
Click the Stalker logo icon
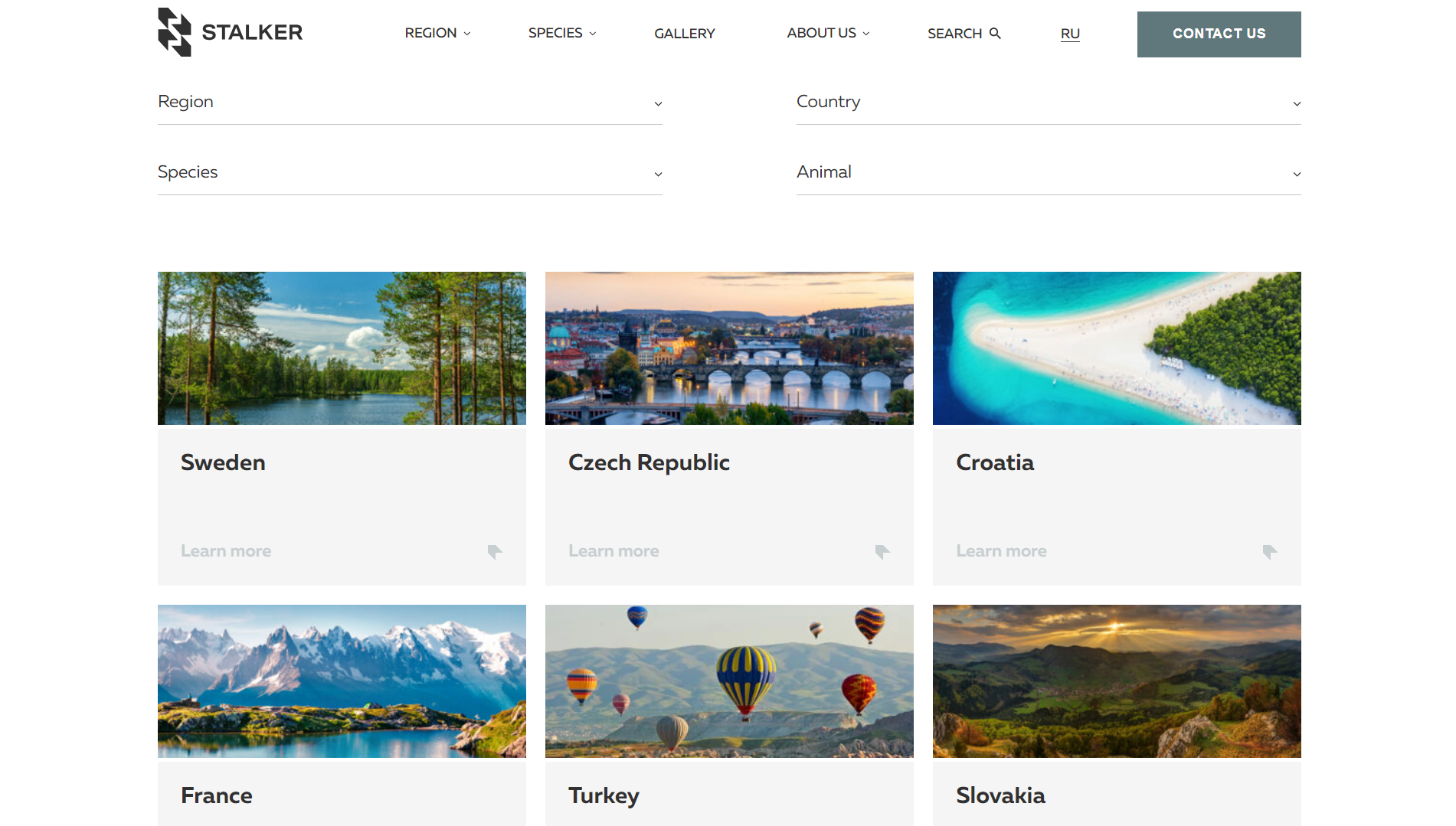click(x=175, y=32)
